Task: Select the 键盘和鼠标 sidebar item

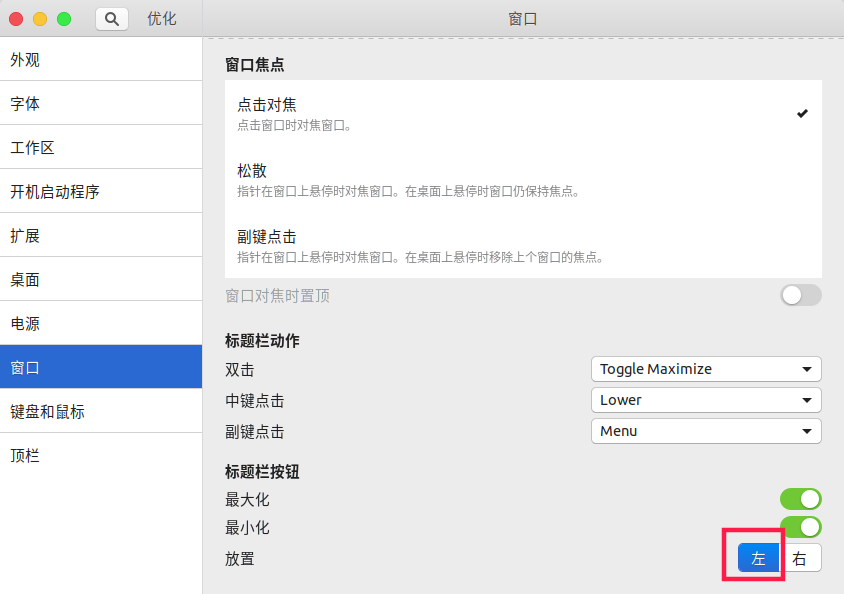Action: [100, 411]
